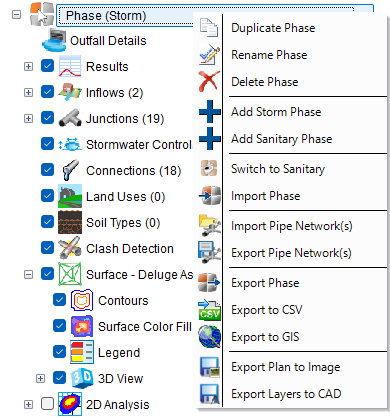Toggle the Legend checkbox
The height and width of the screenshot is (418, 390).
pos(59,352)
